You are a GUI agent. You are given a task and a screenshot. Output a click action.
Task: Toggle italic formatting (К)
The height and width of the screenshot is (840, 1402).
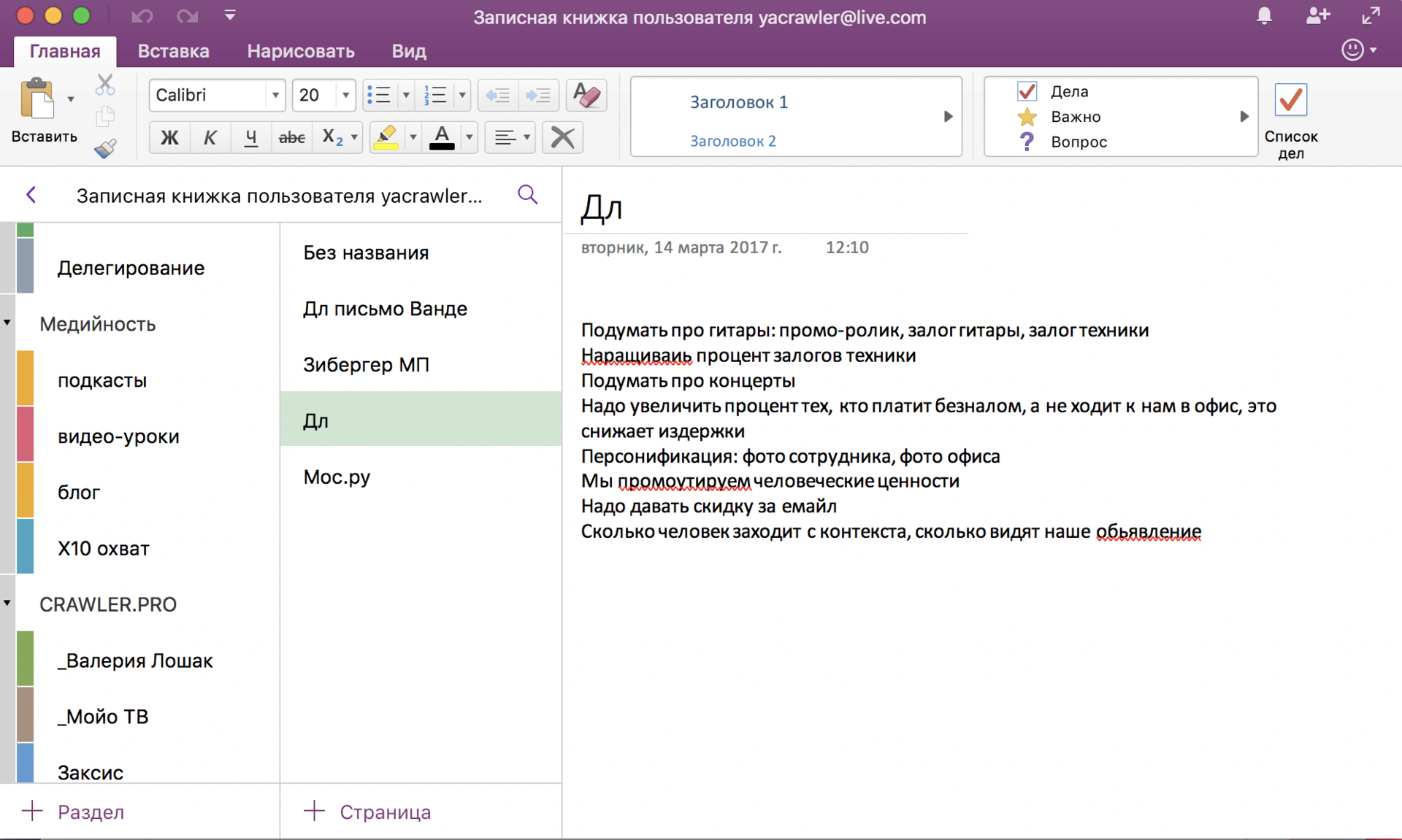210,137
